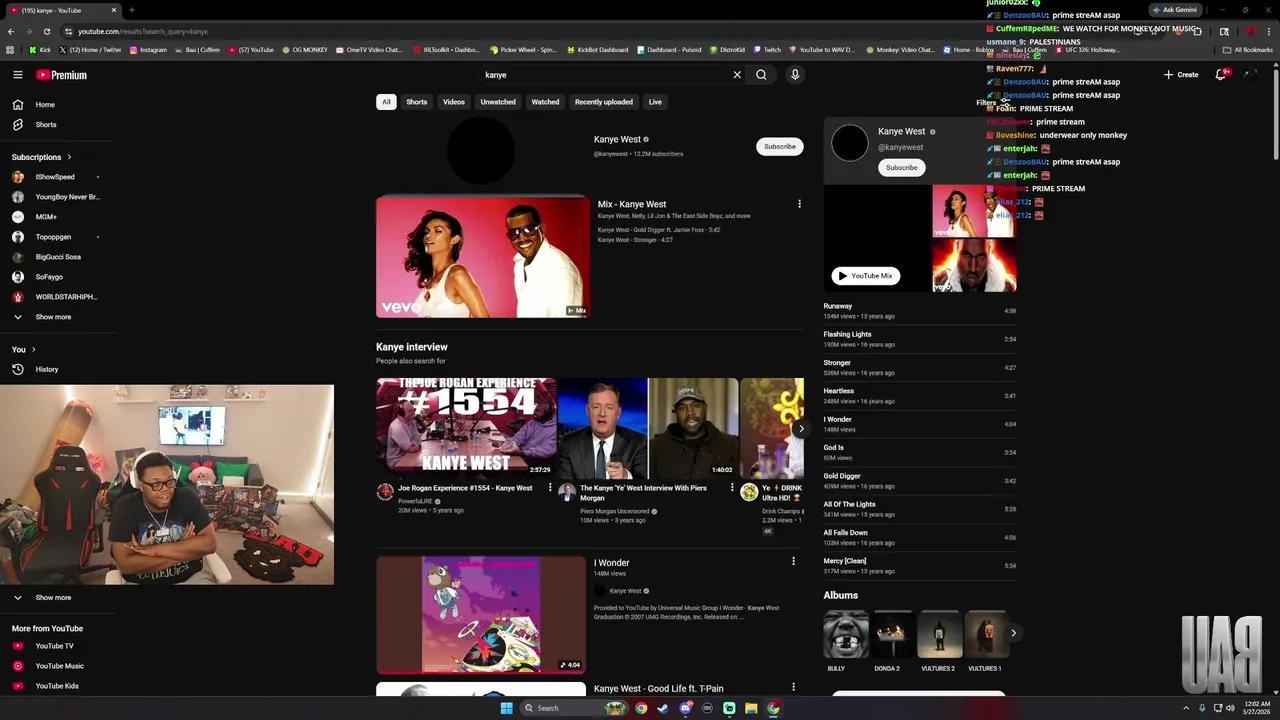The height and width of the screenshot is (720, 1280).
Task: Open more options for the I Wonder video
Action: (x=794, y=562)
